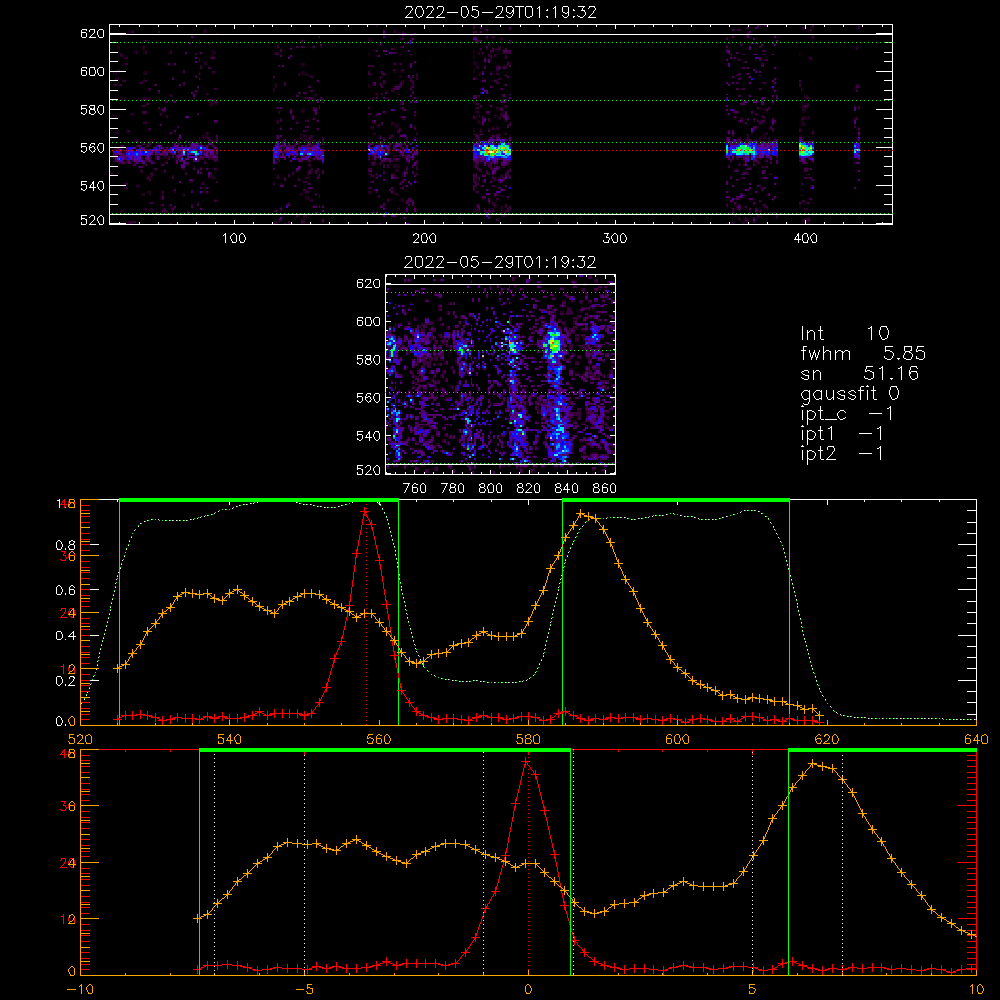Click the "400" x-axis label on the top spectrogram
Image resolution: width=1000 pixels, height=1000 pixels.
point(805,239)
